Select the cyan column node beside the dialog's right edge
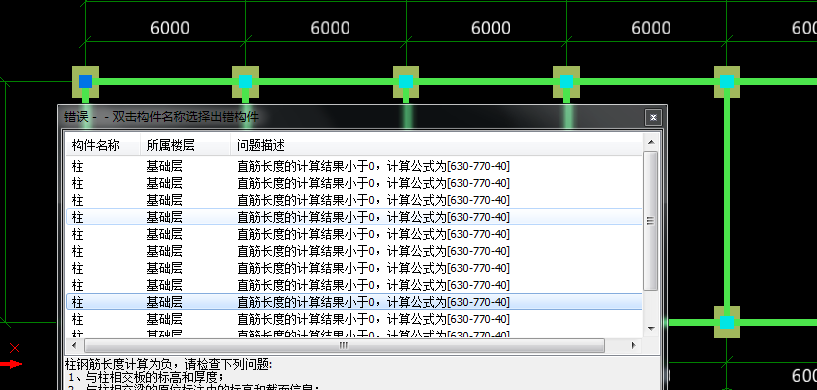This screenshot has width=817, height=390. [727, 322]
